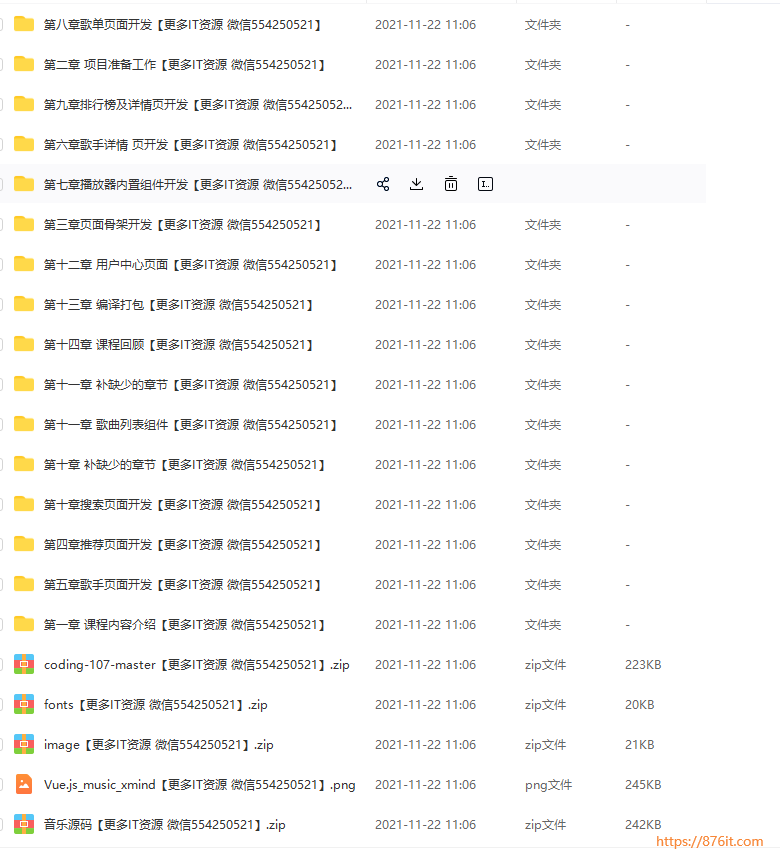Click the 223KB size of coding-107-master
Image resolution: width=780 pixels, height=859 pixels.
coord(643,665)
